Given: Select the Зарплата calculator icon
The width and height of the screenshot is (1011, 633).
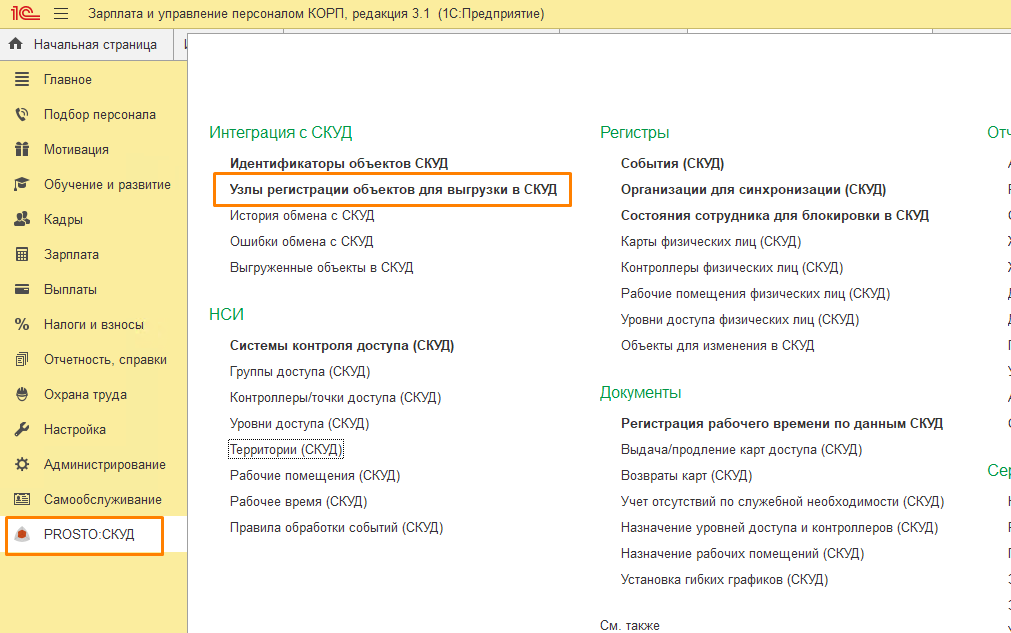Looking at the screenshot, I should [x=22, y=255].
